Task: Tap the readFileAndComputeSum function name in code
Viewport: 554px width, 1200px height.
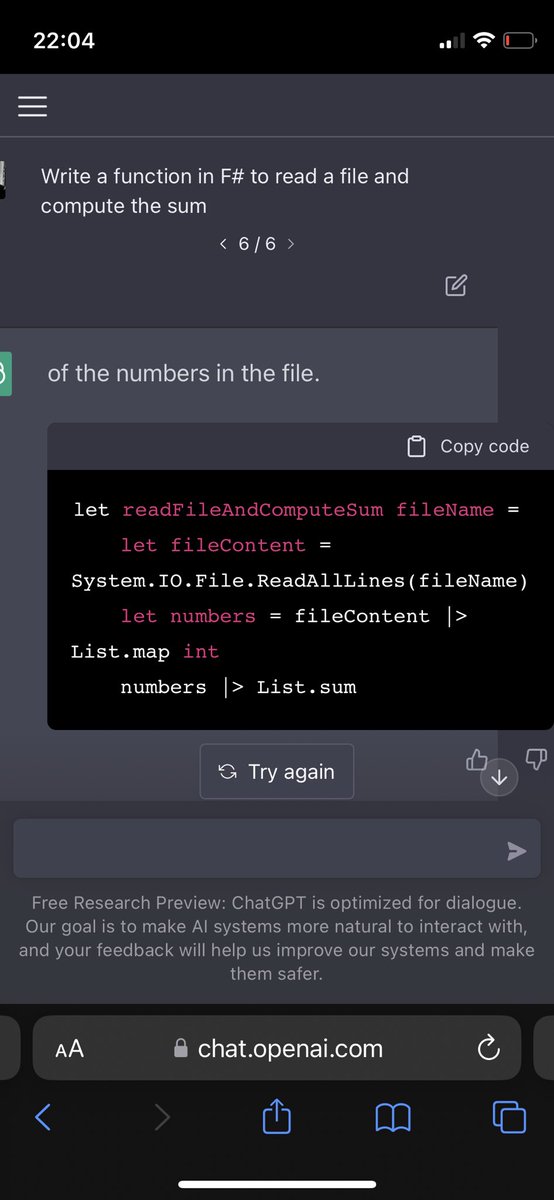Action: coord(252,509)
